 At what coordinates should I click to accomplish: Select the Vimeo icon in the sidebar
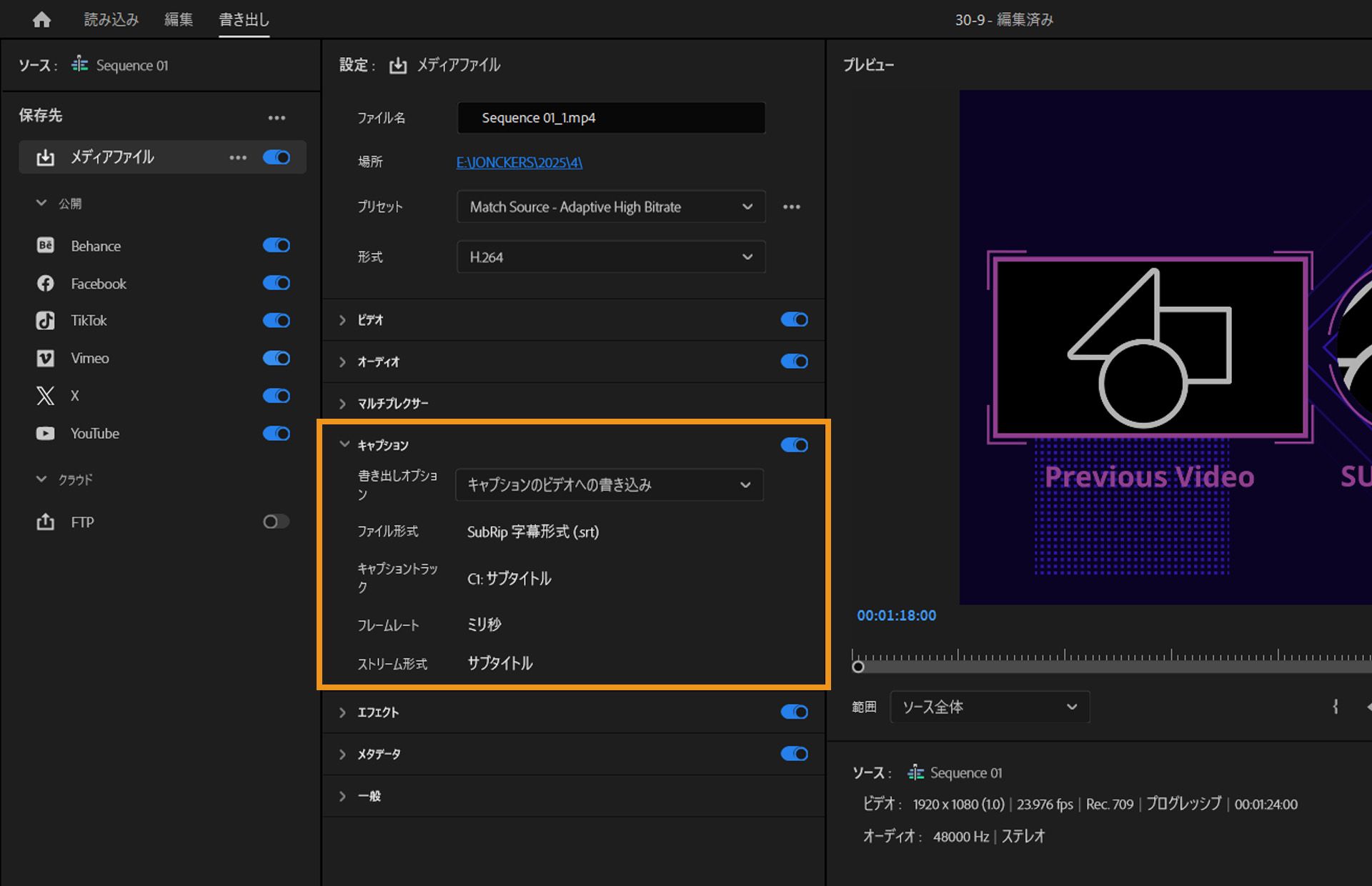pyautogui.click(x=45, y=358)
